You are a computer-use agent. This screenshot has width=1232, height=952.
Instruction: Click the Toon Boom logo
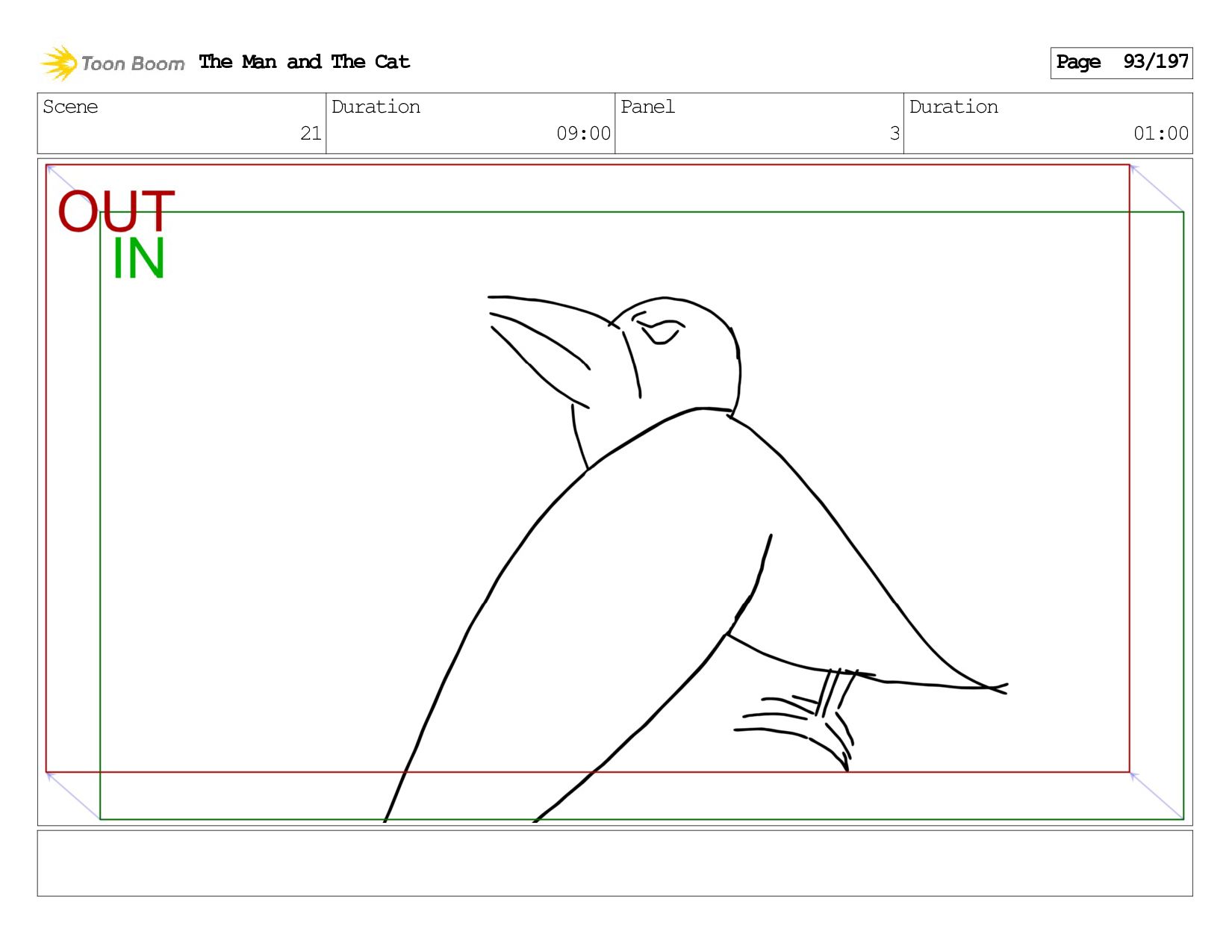(x=112, y=63)
